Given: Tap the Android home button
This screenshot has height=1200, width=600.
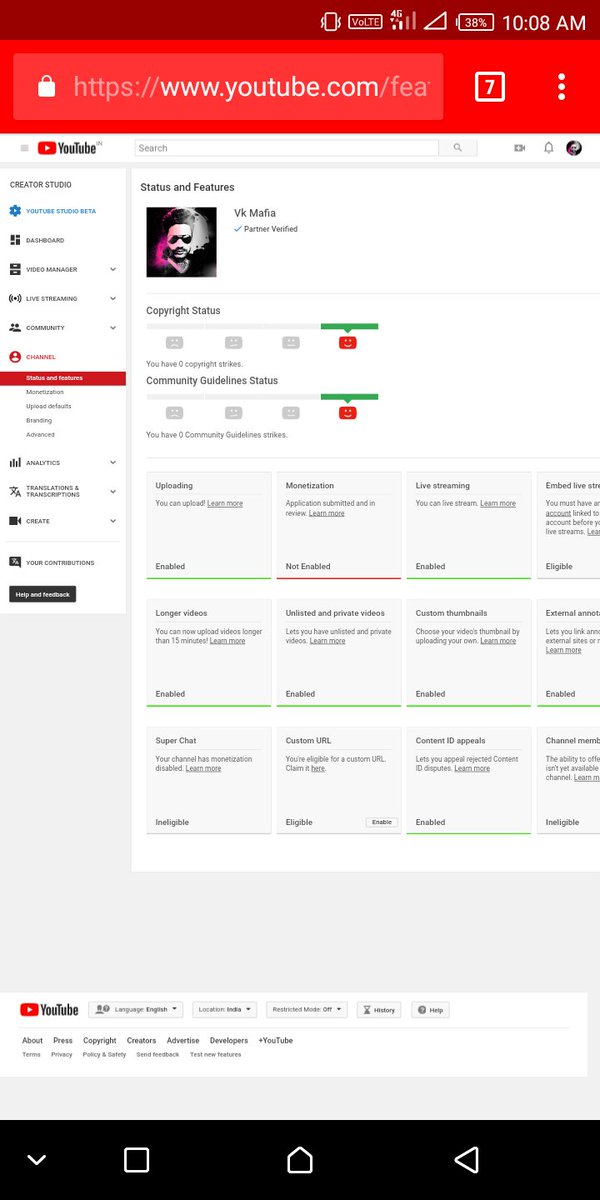Looking at the screenshot, I should (x=300, y=1160).
